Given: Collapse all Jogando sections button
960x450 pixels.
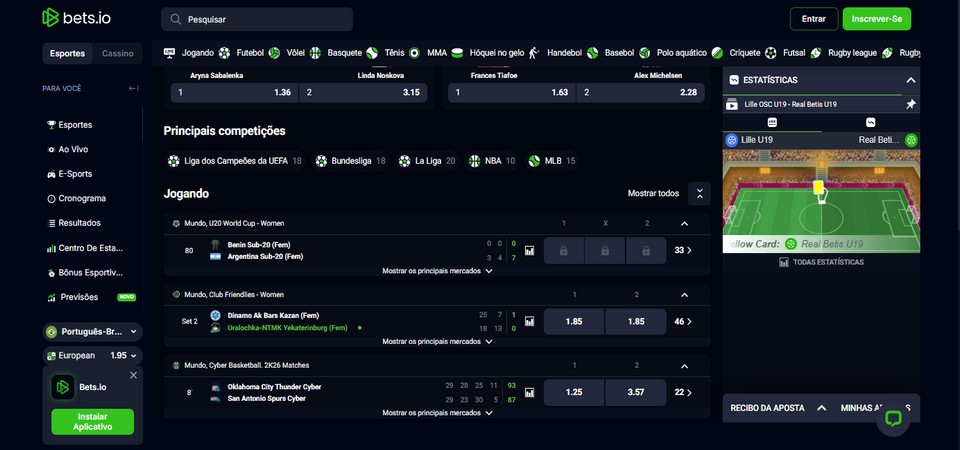Looking at the screenshot, I should 699,193.
